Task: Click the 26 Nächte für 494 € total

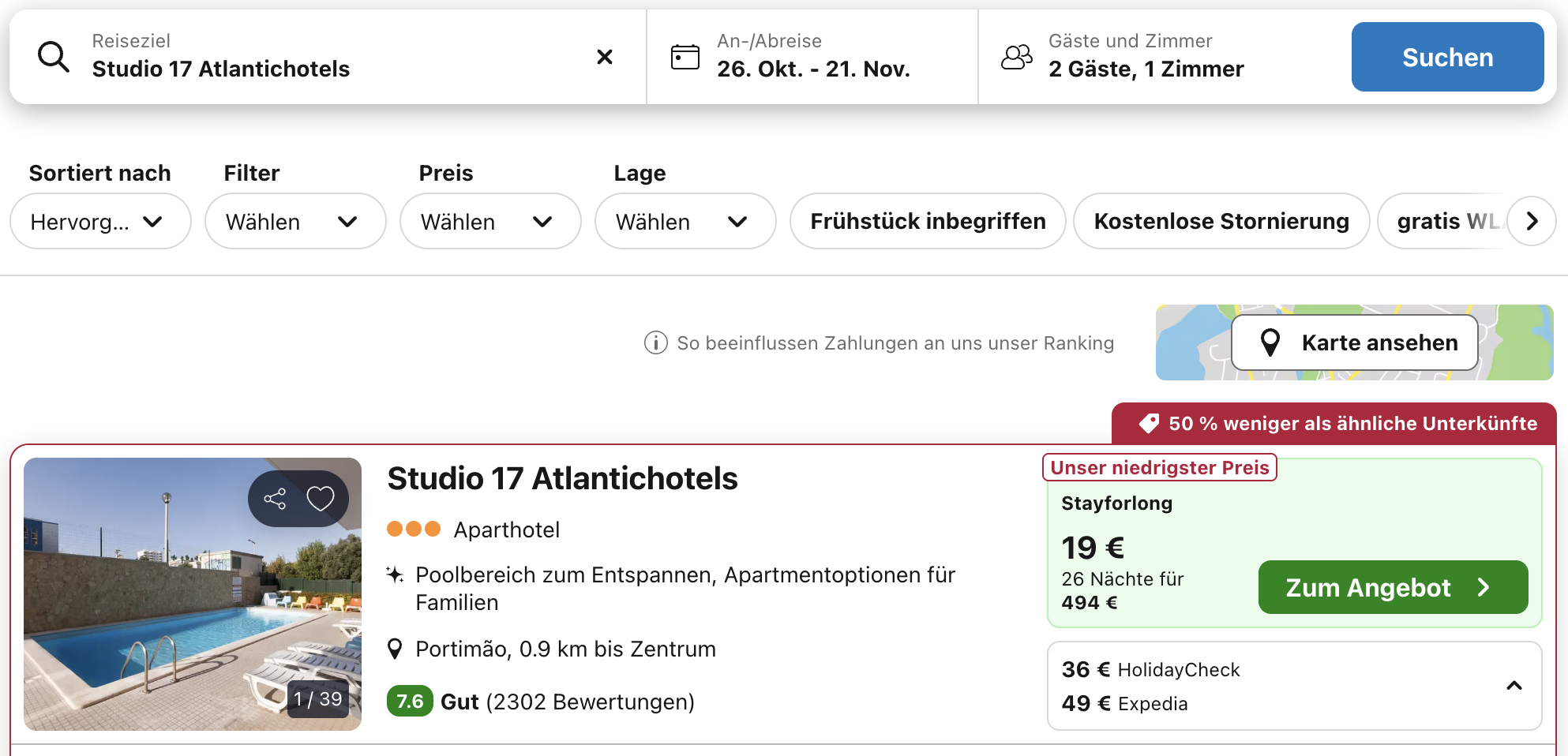Action: [1122, 591]
